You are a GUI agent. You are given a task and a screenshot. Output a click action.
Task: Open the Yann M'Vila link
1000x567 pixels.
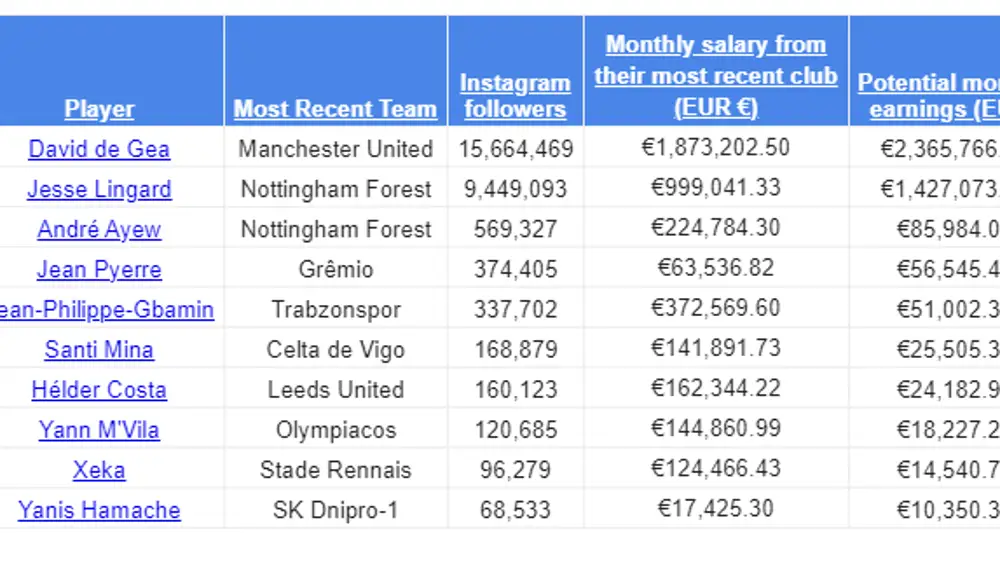click(x=99, y=431)
